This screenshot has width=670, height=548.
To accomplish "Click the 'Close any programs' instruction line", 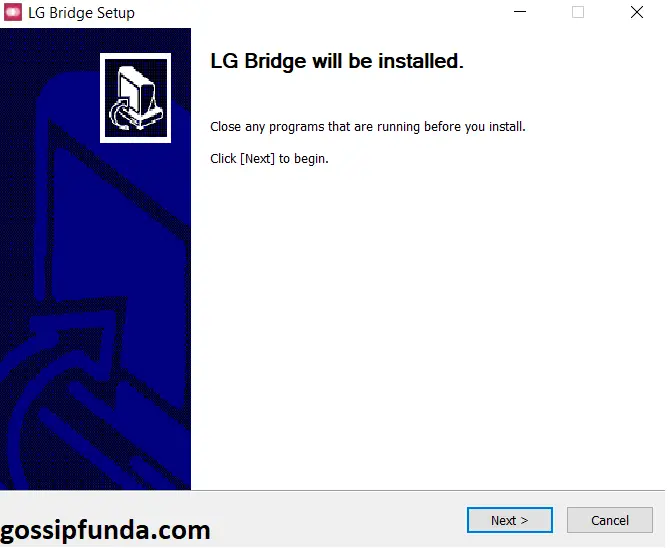I will (x=367, y=127).
